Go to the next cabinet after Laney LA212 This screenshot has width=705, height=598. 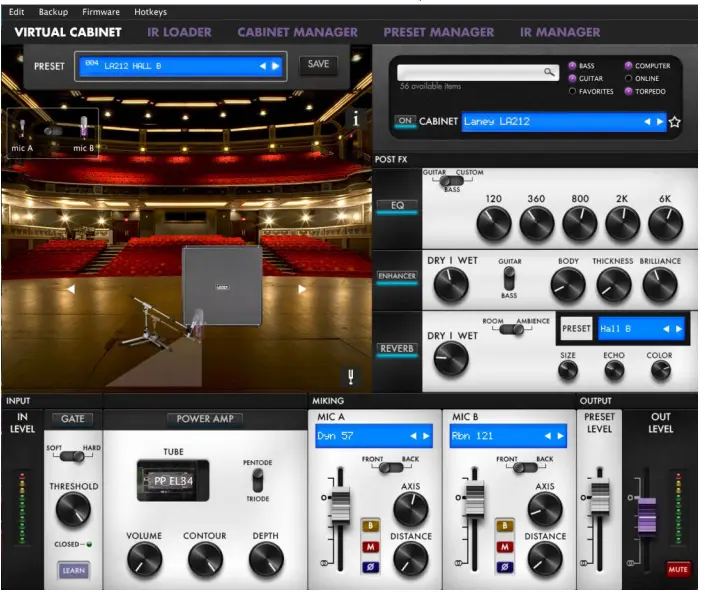tap(660, 122)
